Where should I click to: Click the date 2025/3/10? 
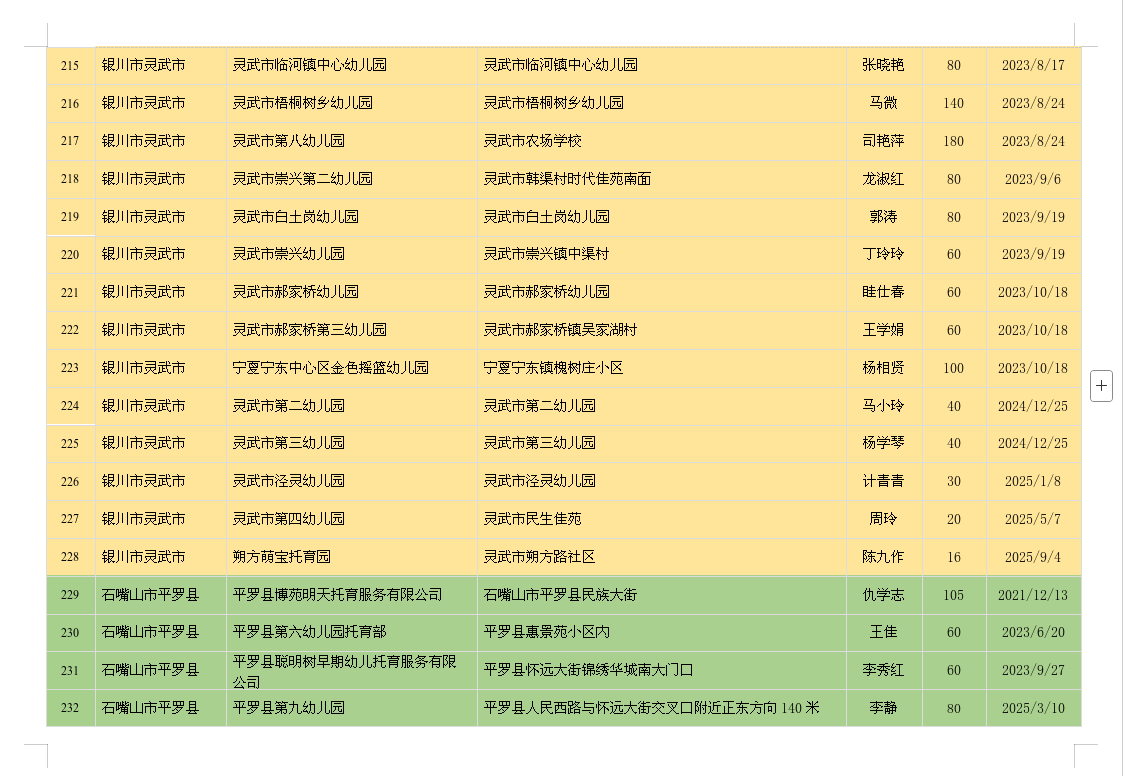point(1033,708)
